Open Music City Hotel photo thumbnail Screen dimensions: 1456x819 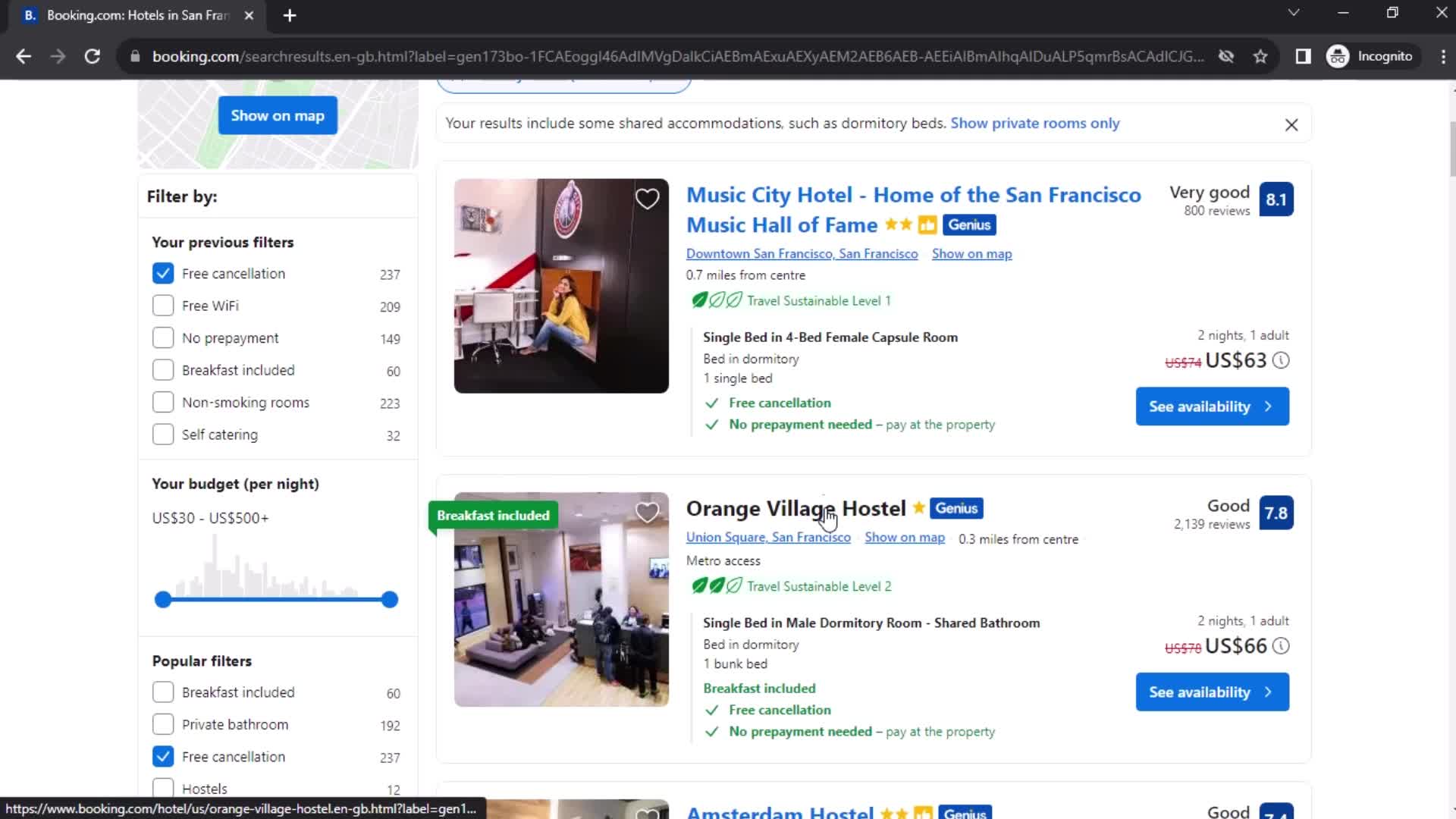[x=561, y=286]
